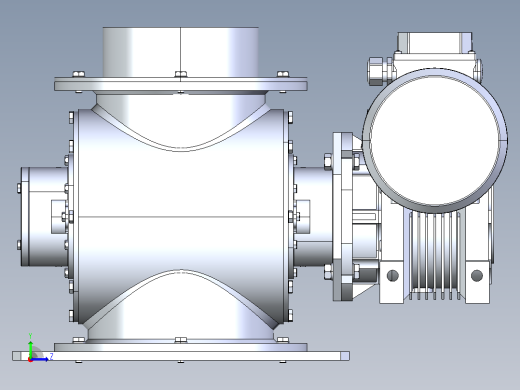Click the right mounting foot hole of gearbox

477,275
